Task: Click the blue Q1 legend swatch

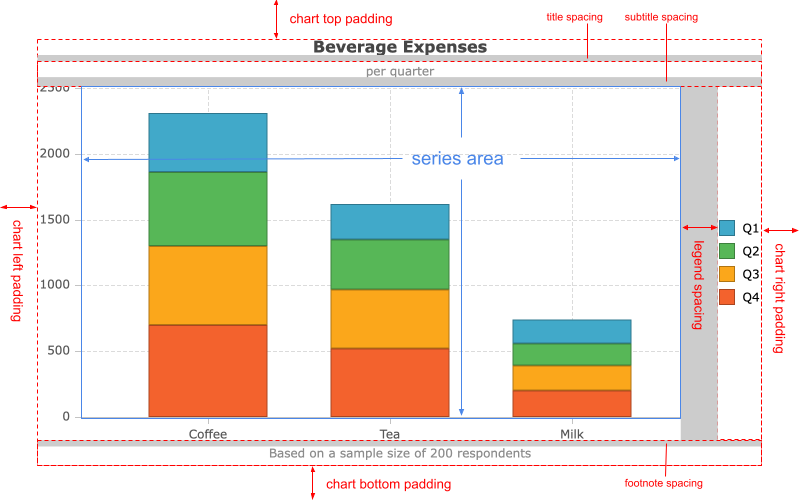Action: point(727,228)
